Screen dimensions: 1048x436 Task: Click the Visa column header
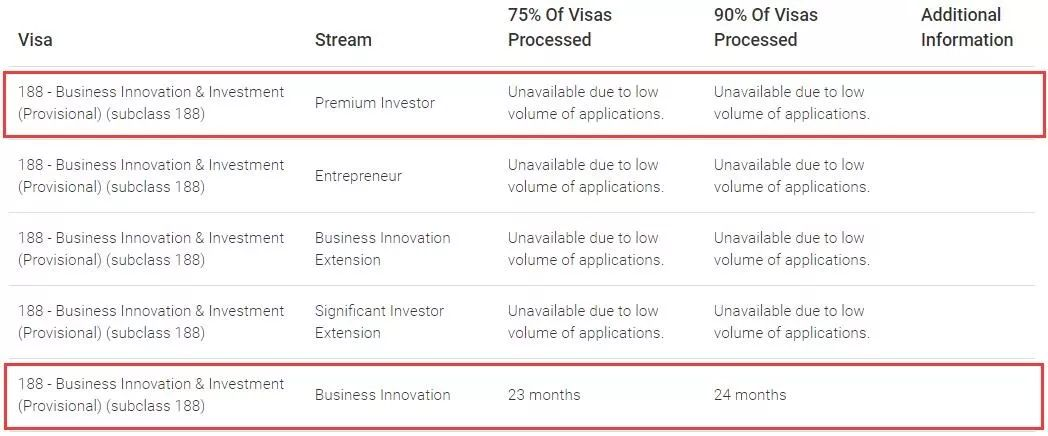35,40
